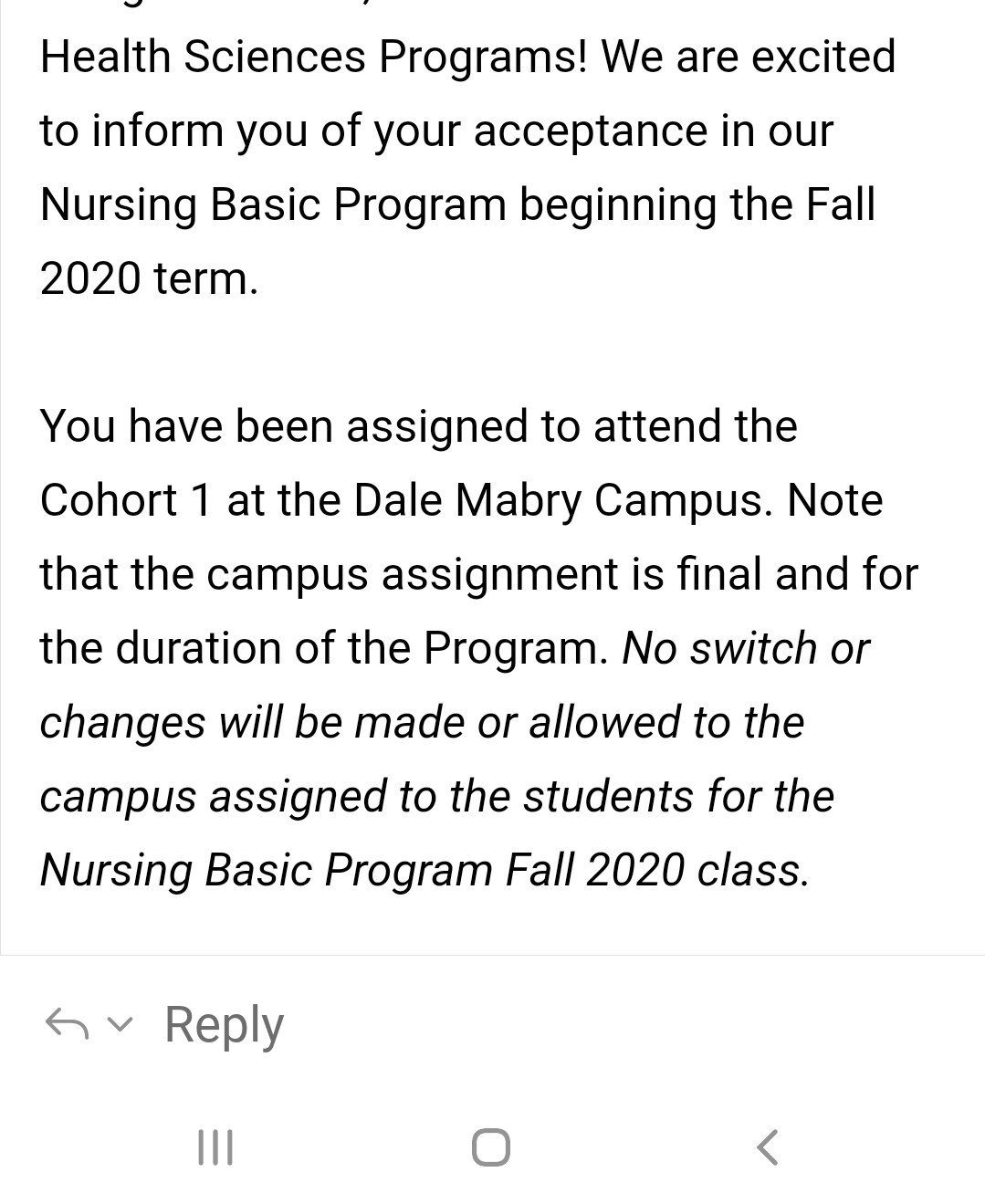Open Android recent apps view
Image resolution: width=985 pixels, height=1204 pixels.
pyautogui.click(x=215, y=1147)
